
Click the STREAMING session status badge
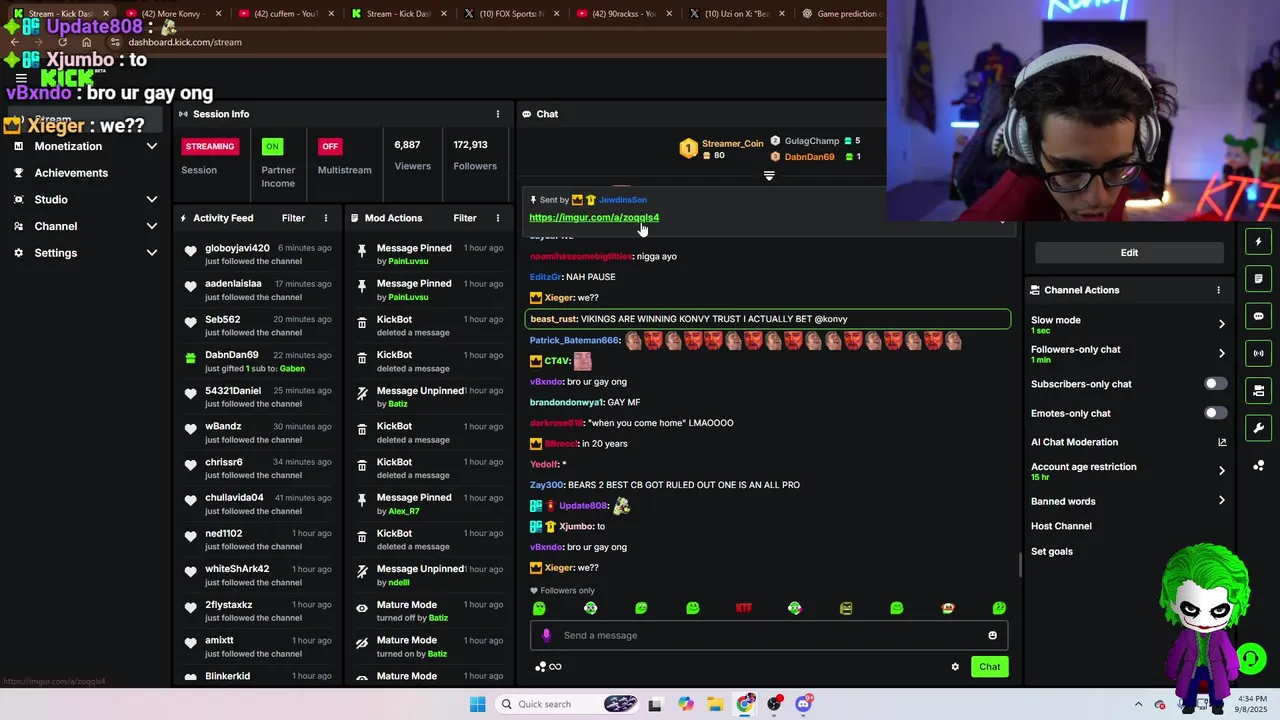210,146
